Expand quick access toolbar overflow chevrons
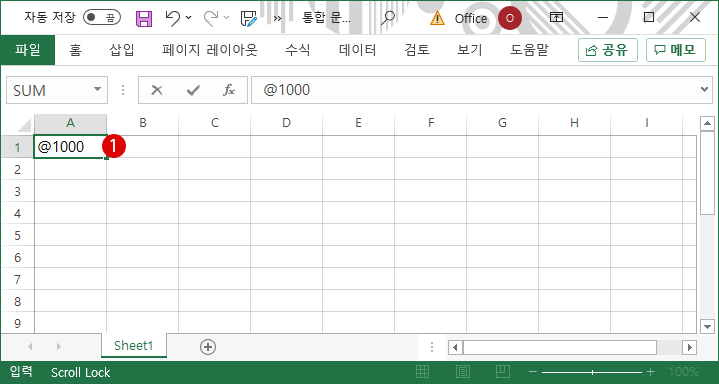This screenshot has width=719, height=384. coord(277,18)
